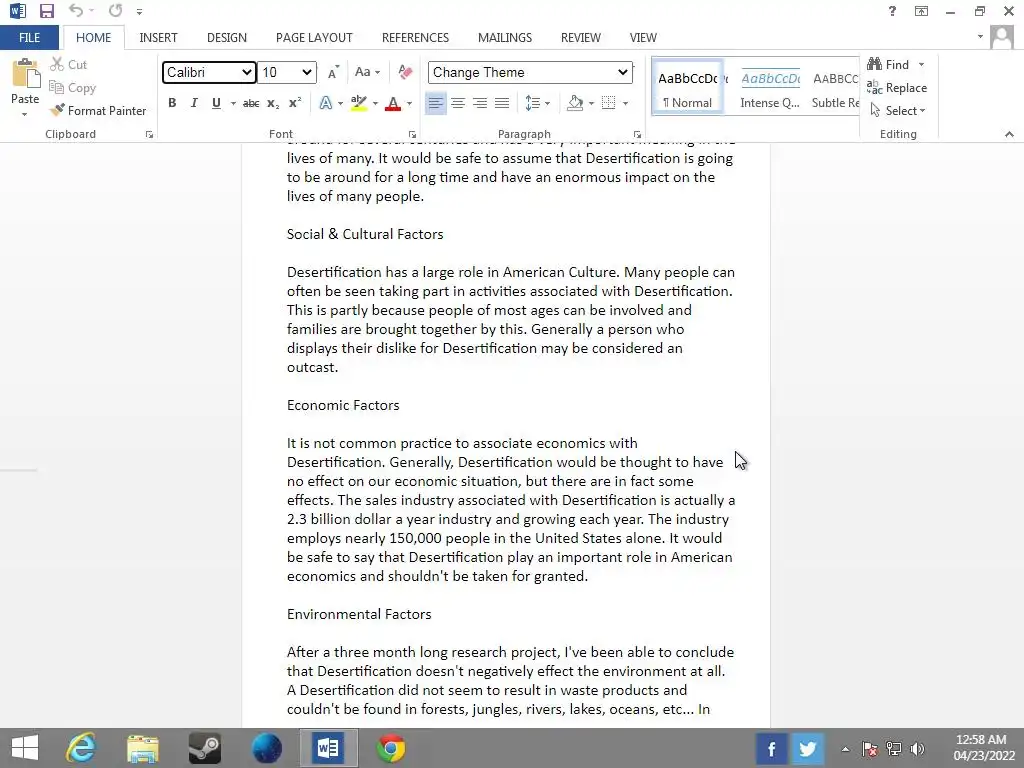The height and width of the screenshot is (768, 1024).
Task: Toggle Bold formatting
Action: pos(172,103)
